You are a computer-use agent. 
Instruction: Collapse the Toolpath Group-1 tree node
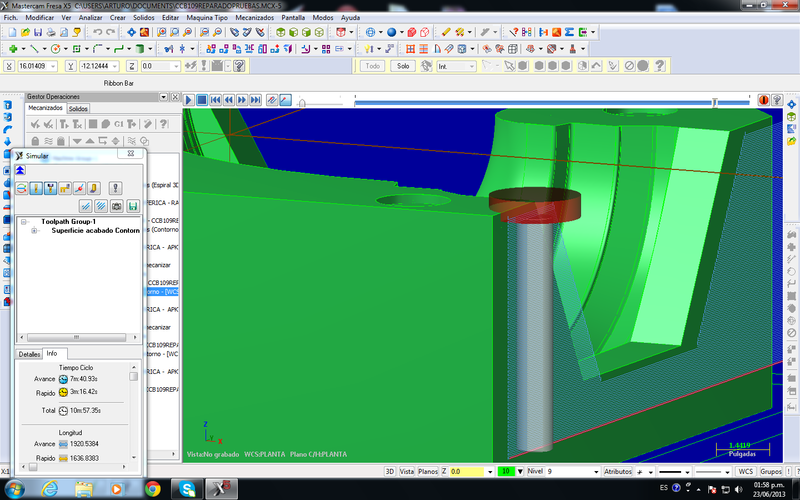[23, 221]
